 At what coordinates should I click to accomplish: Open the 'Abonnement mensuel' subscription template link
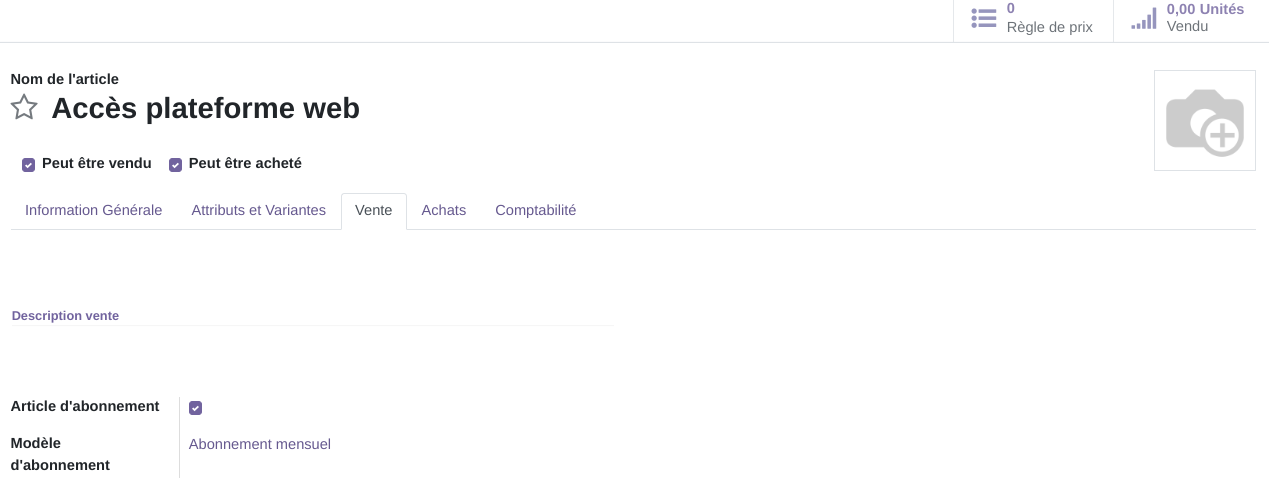[260, 444]
